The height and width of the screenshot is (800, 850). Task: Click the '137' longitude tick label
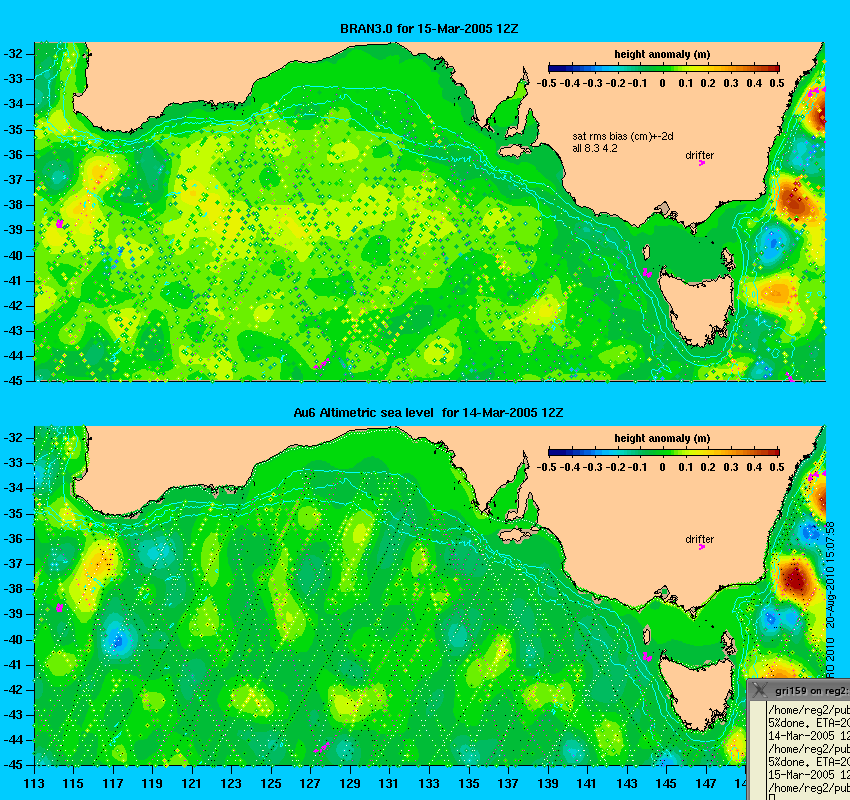[508, 784]
